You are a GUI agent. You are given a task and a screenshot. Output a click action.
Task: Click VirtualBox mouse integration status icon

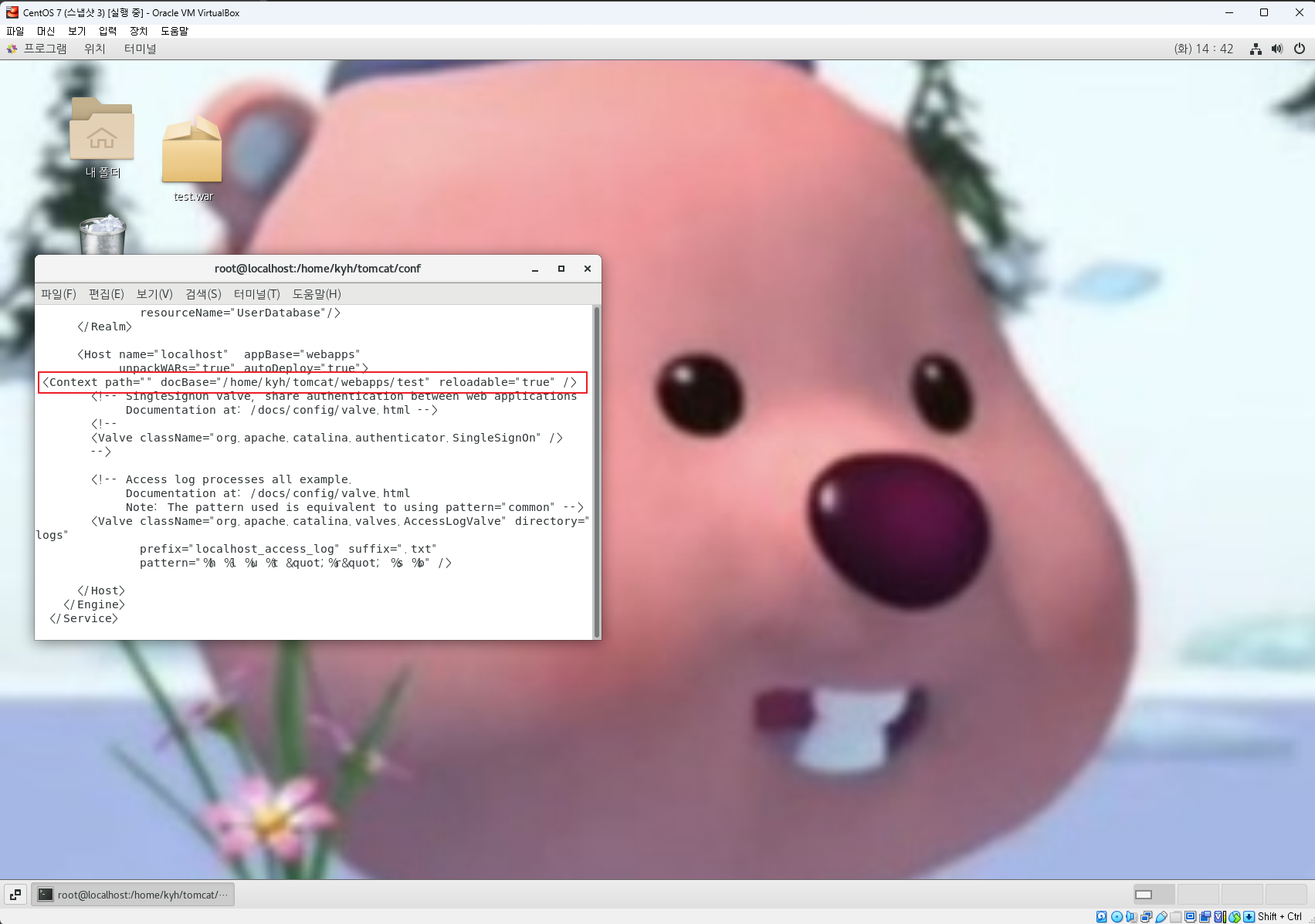[x=1235, y=916]
